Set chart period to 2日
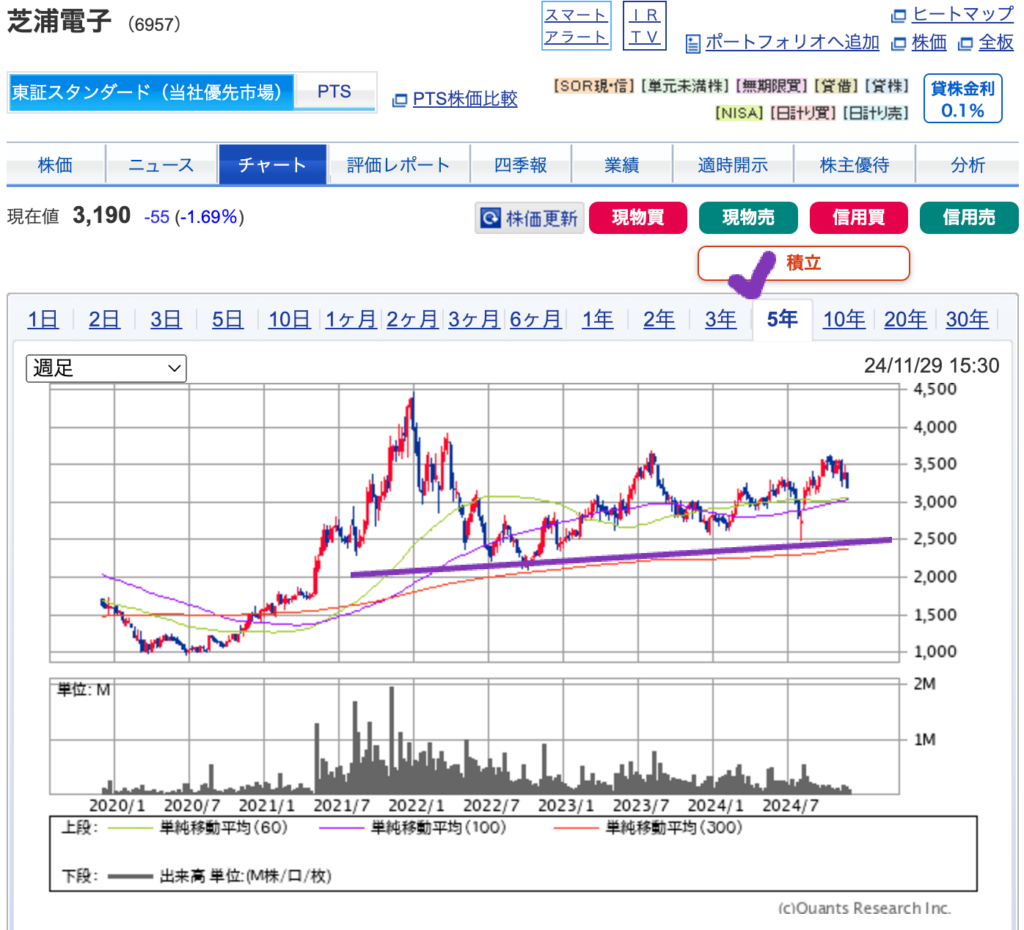Viewport: 1024px width, 930px height. coord(104,319)
